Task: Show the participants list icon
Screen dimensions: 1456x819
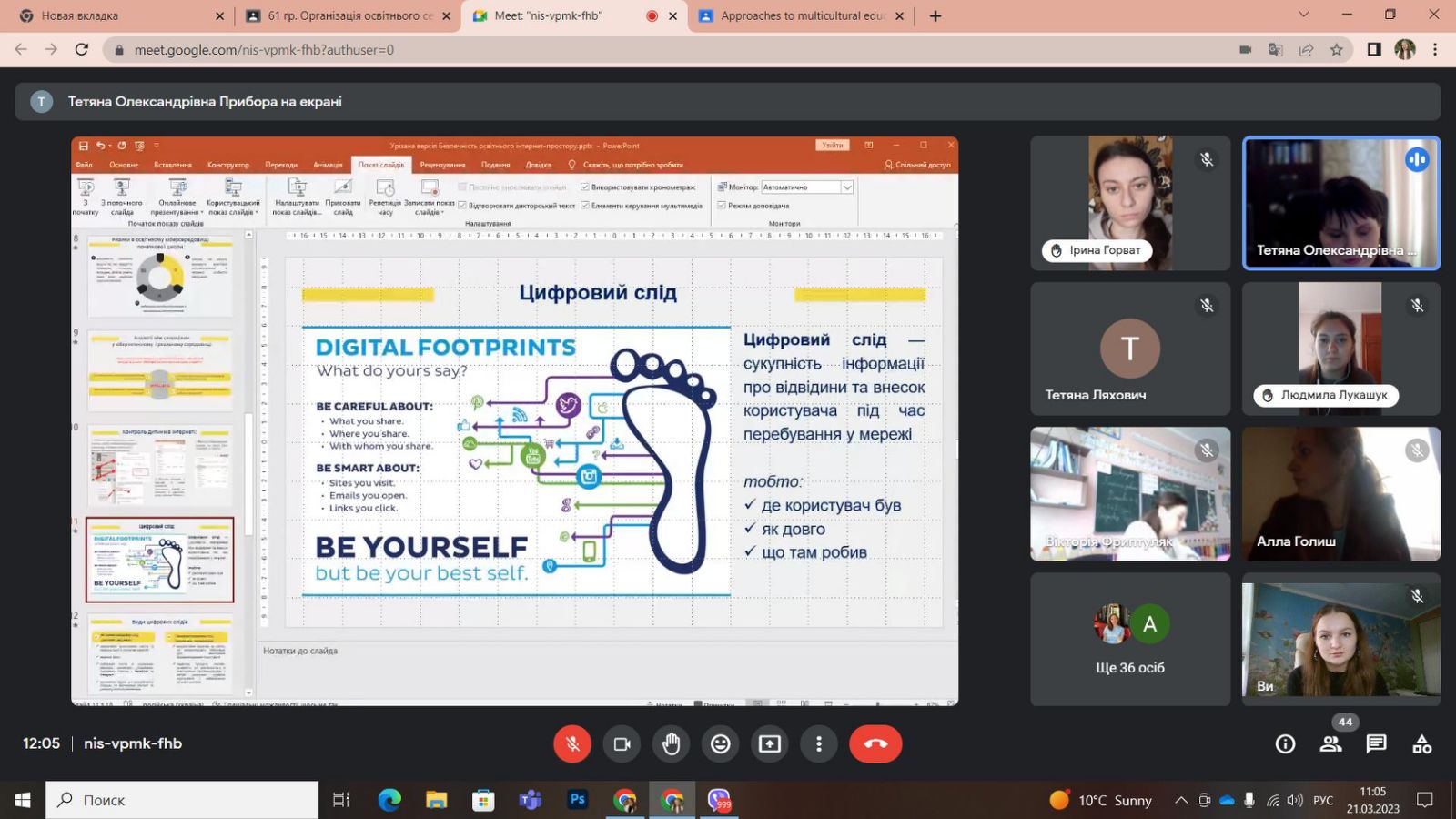Action: 1330,744
